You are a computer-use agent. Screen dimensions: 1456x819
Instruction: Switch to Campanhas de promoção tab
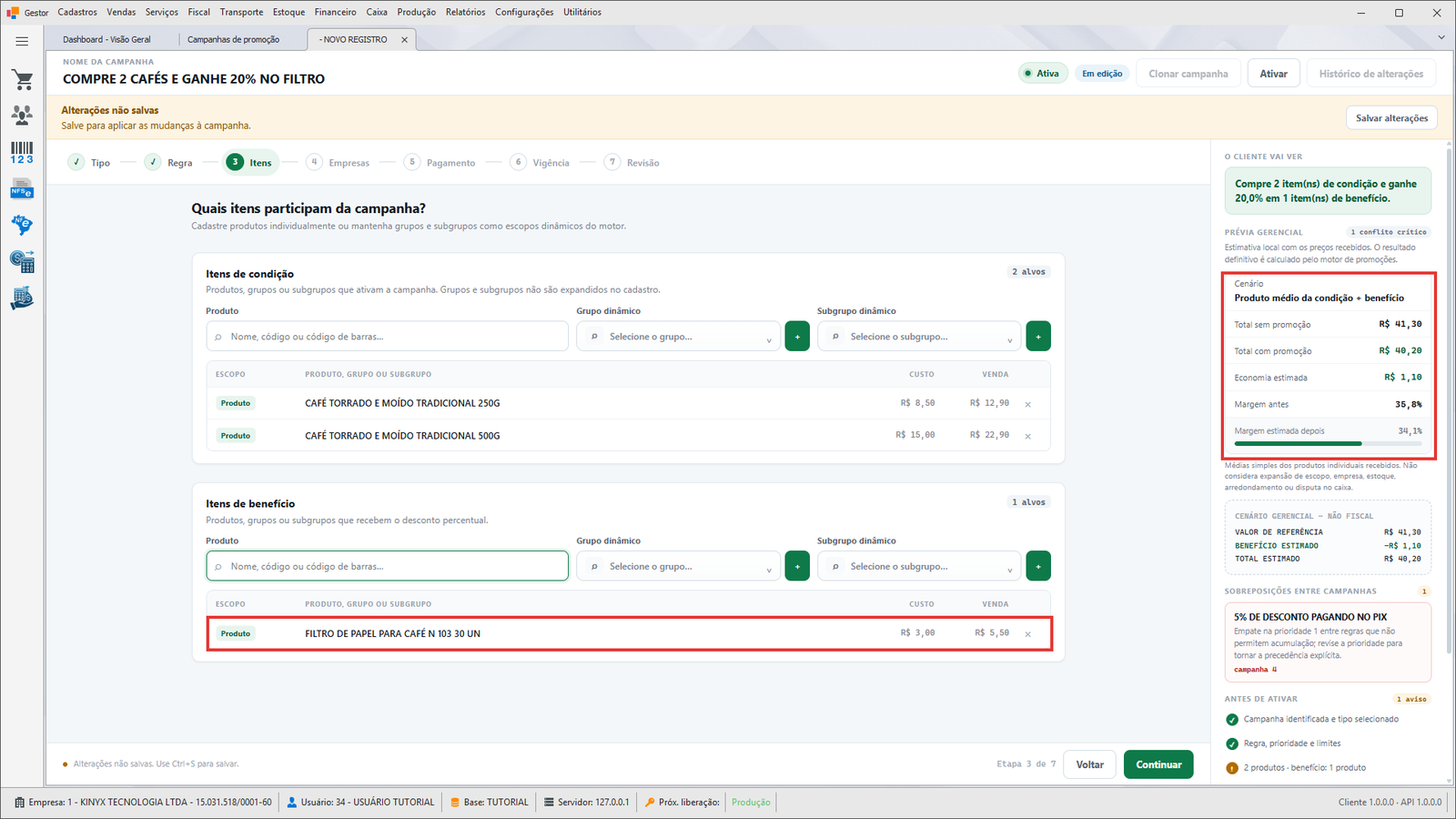click(234, 39)
